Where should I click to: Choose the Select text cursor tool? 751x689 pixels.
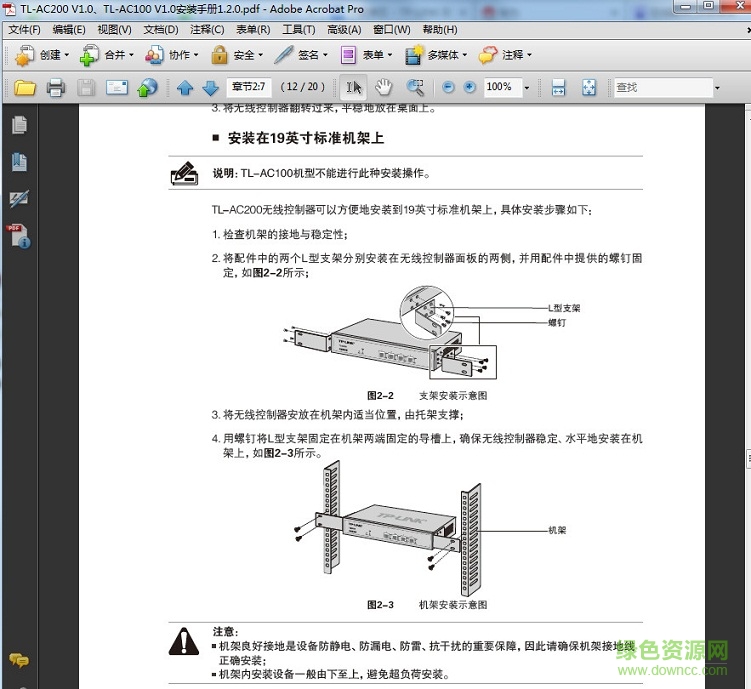(x=353, y=88)
